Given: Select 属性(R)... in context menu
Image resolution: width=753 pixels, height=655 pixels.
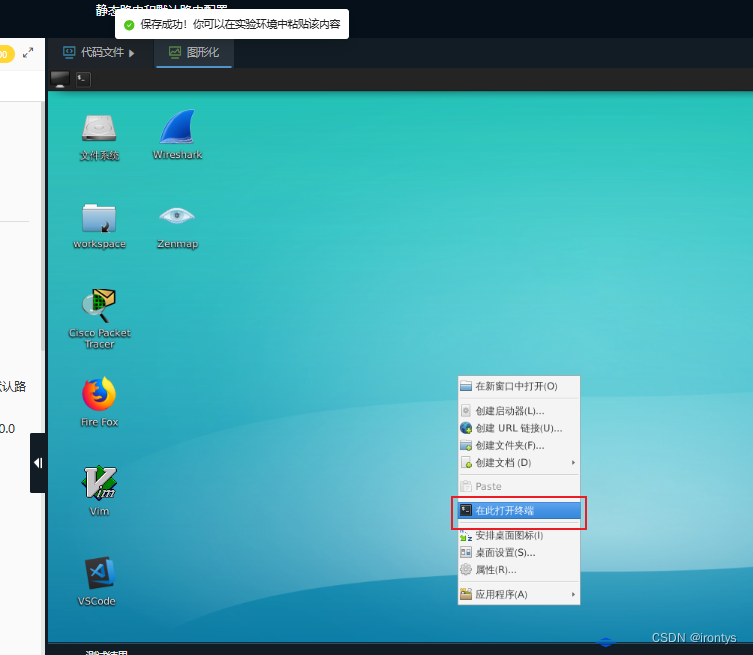Looking at the screenshot, I should click(519, 570).
